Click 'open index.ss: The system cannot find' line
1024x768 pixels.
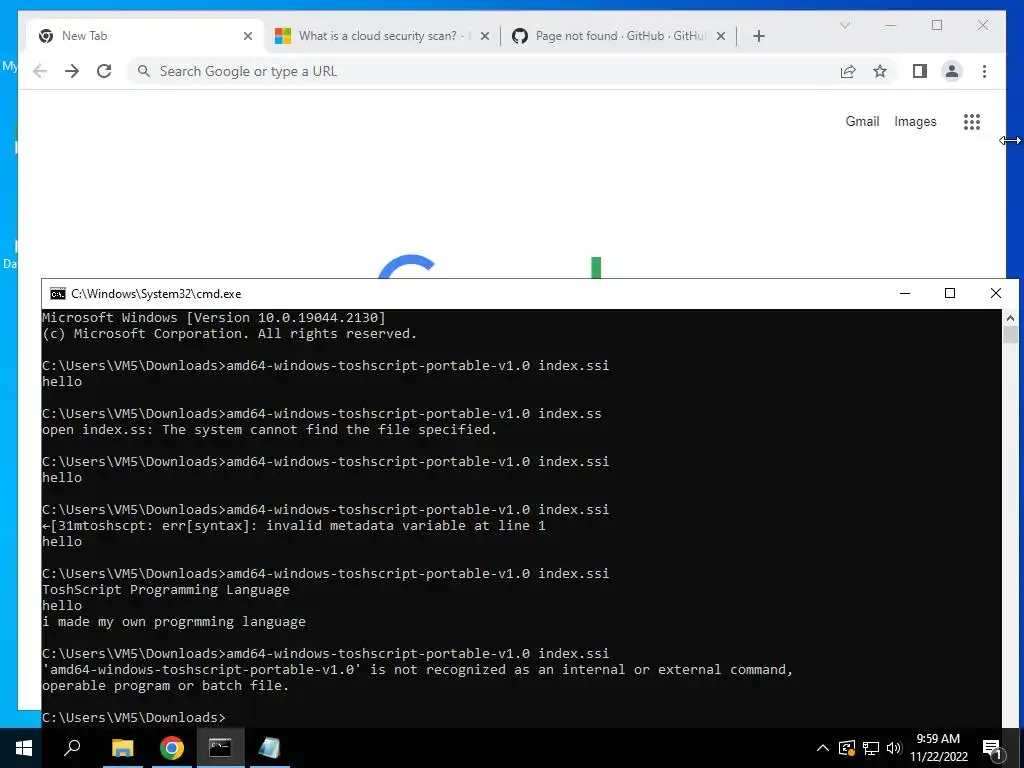[269, 430]
